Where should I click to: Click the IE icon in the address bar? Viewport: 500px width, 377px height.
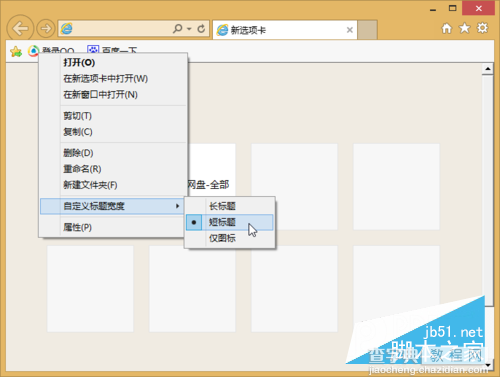67,29
